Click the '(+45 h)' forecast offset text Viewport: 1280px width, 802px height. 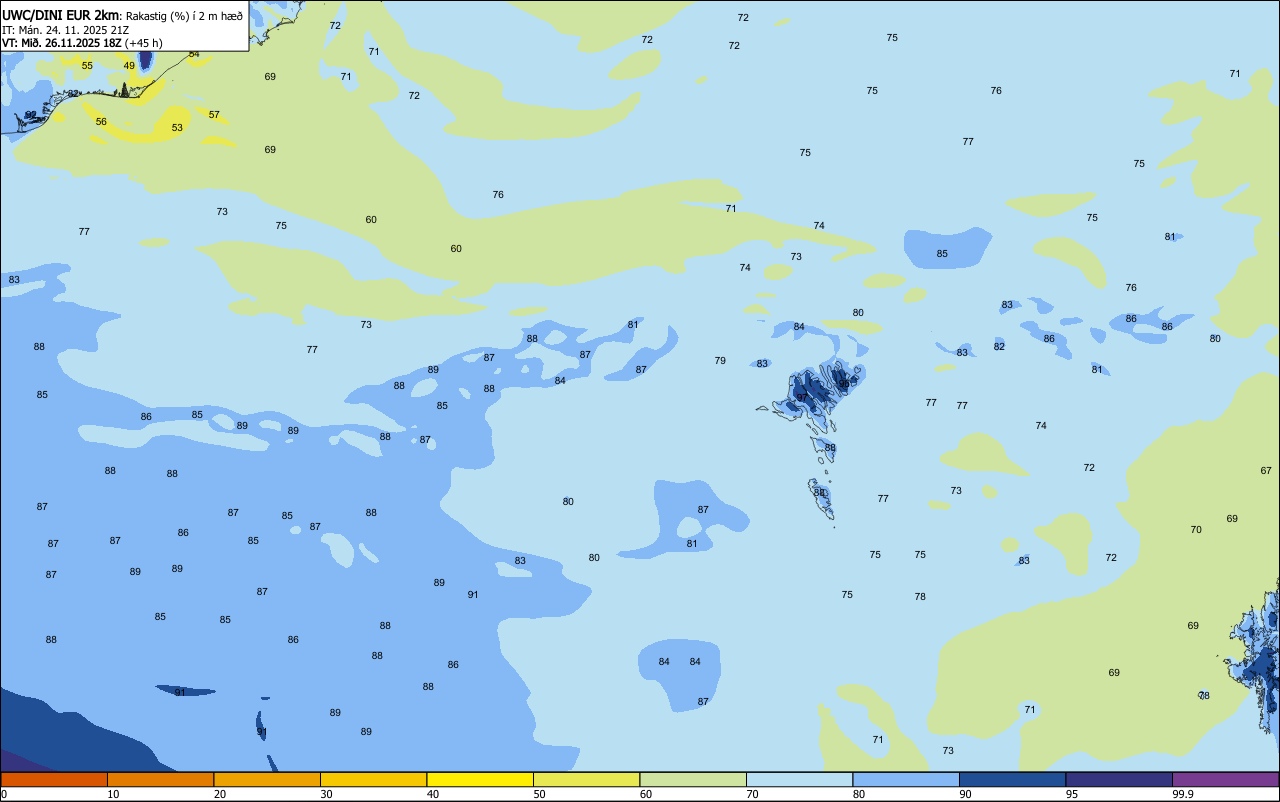144,43
